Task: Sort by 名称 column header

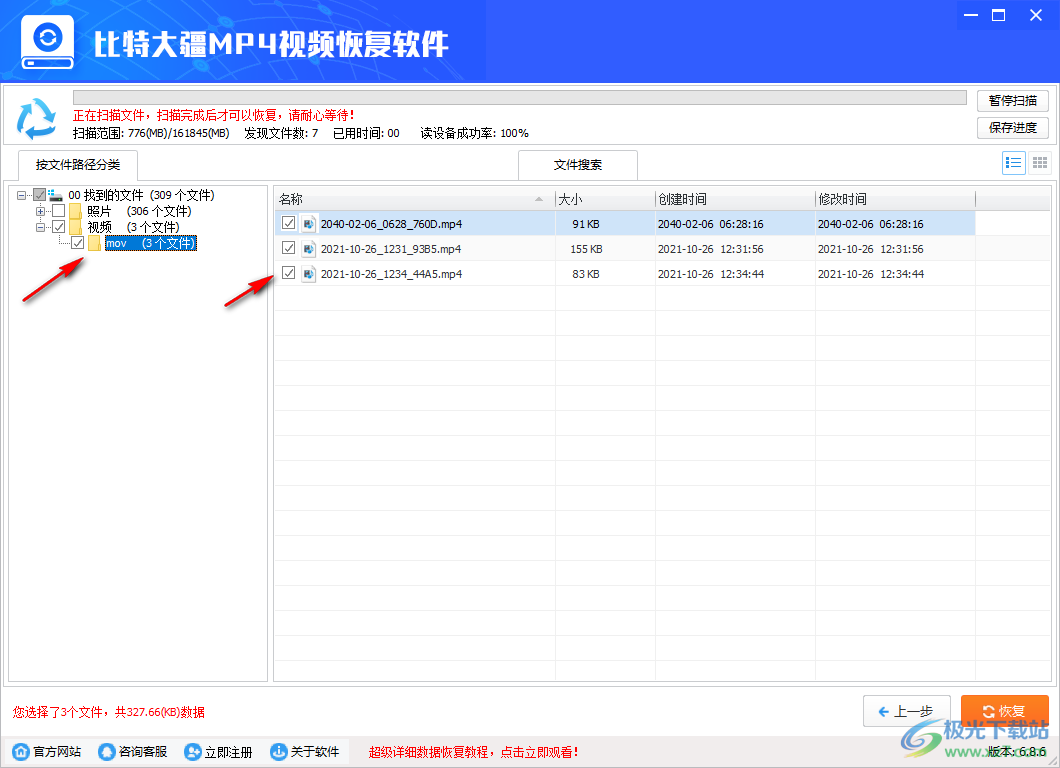Action: (x=414, y=199)
